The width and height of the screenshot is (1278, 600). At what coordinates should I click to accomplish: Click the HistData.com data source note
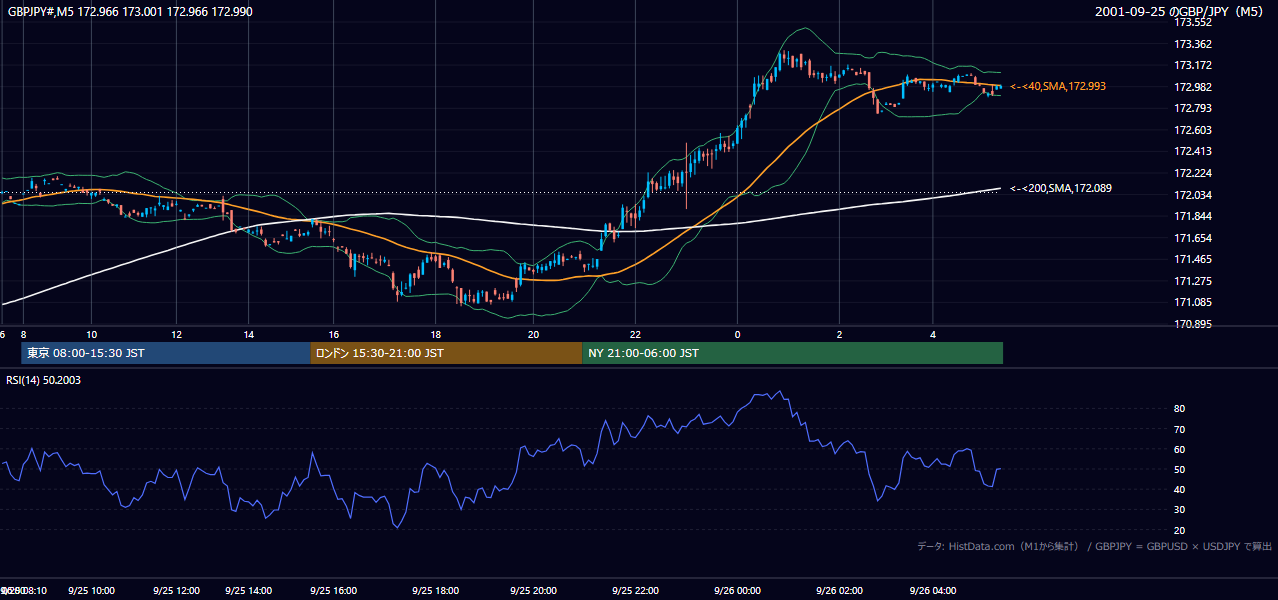tap(1095, 546)
